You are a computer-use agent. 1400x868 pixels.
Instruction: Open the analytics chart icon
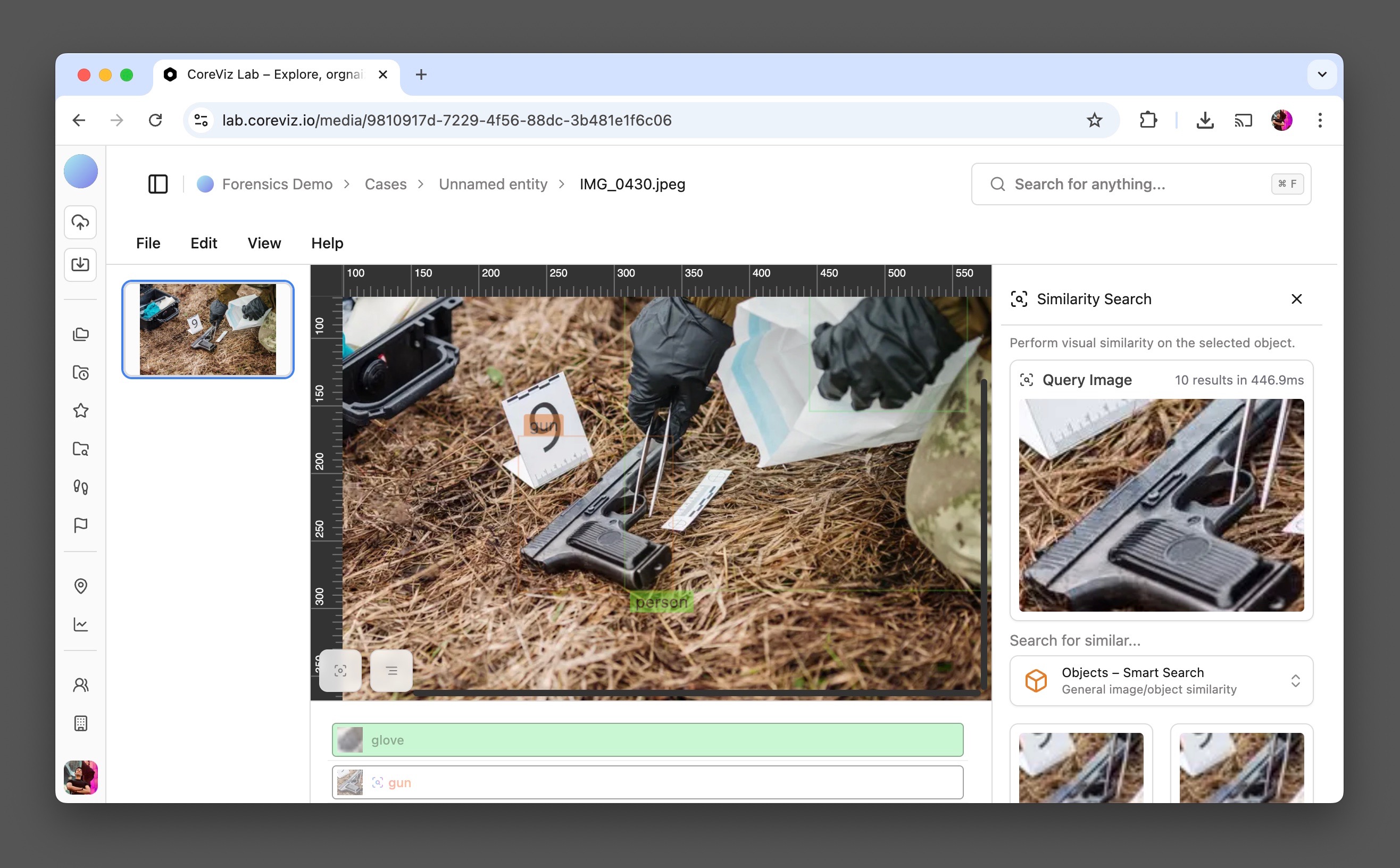pyautogui.click(x=80, y=624)
